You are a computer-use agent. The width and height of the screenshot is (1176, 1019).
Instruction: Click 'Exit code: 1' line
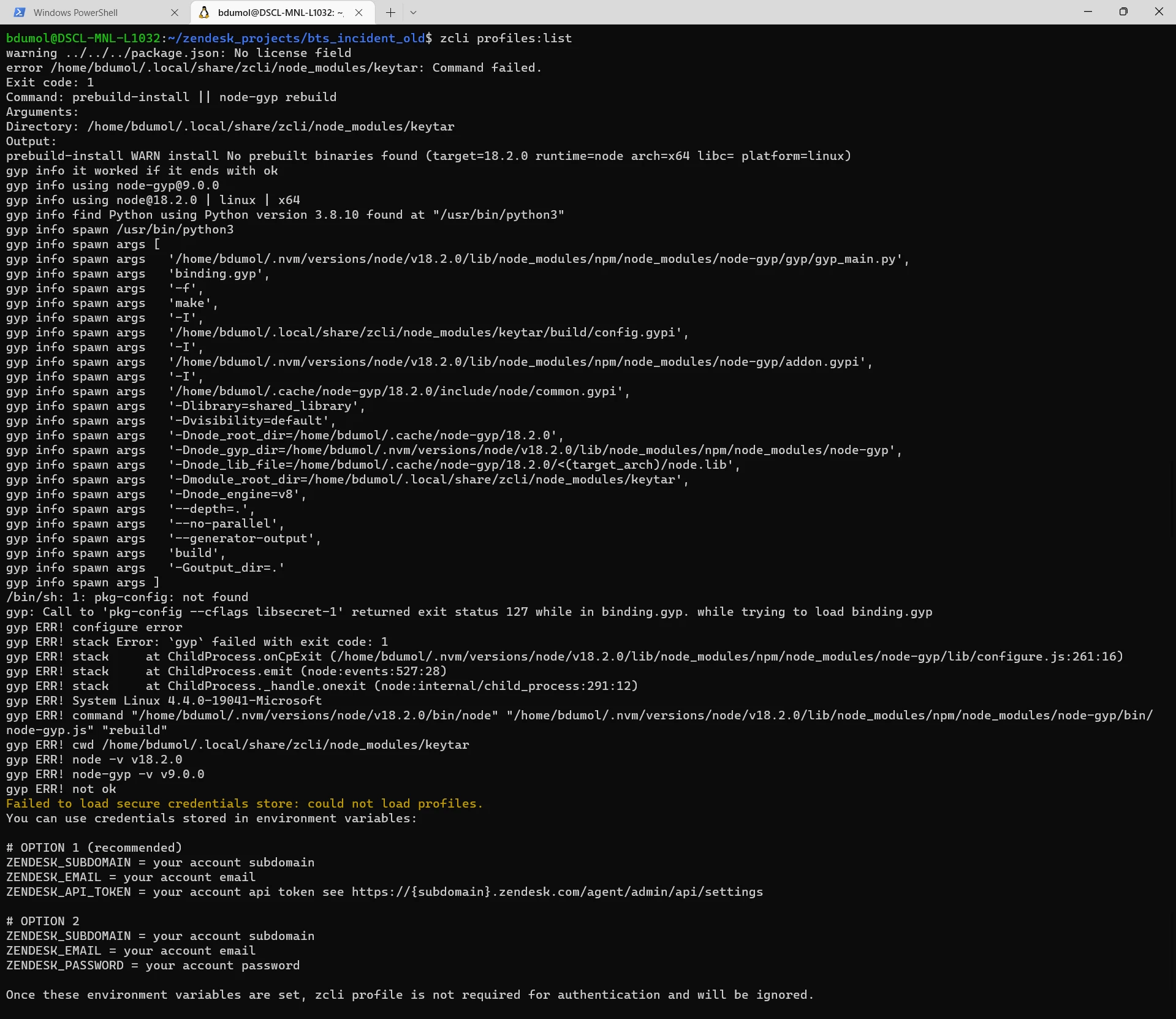pos(50,82)
